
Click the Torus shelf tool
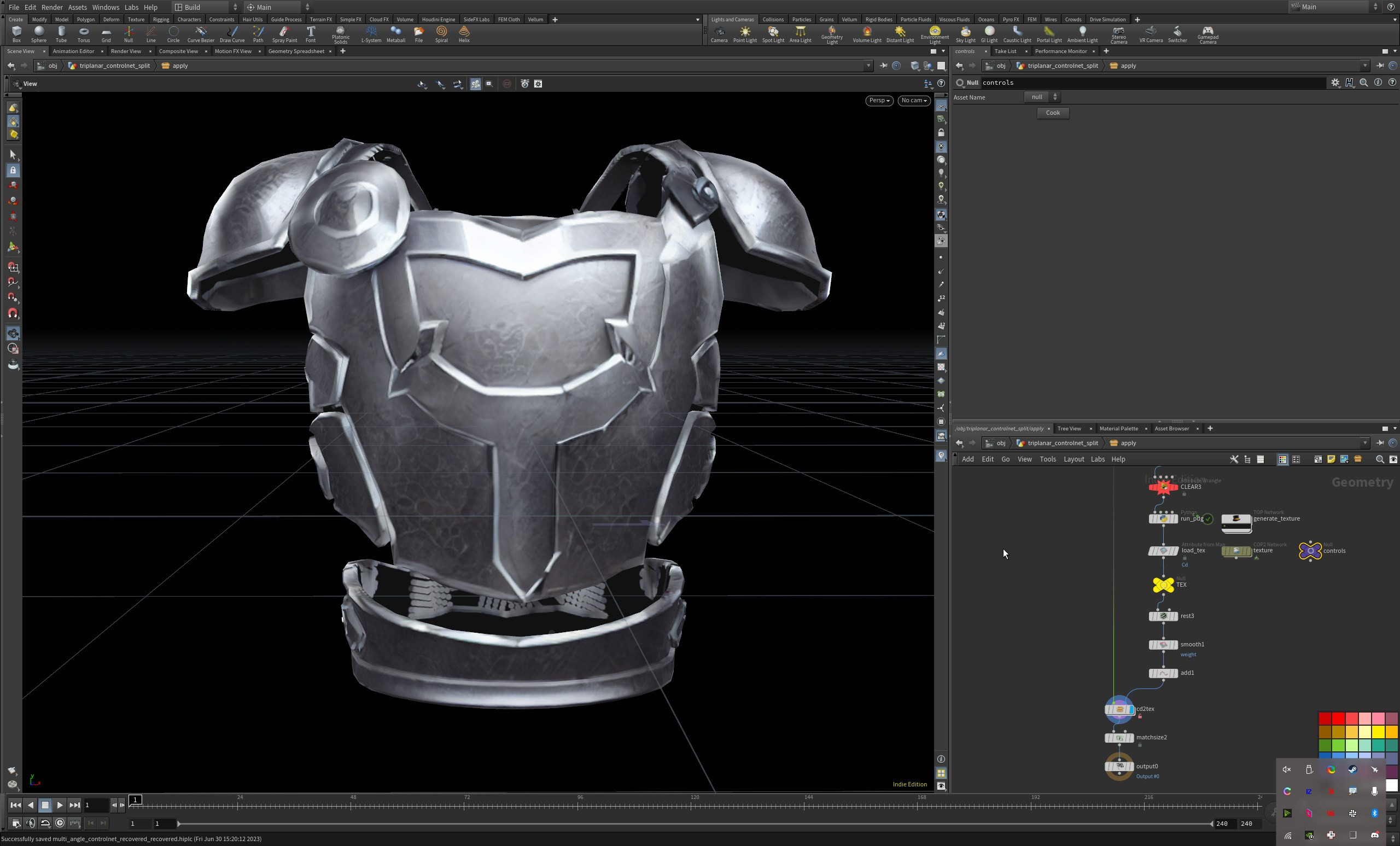[84, 34]
